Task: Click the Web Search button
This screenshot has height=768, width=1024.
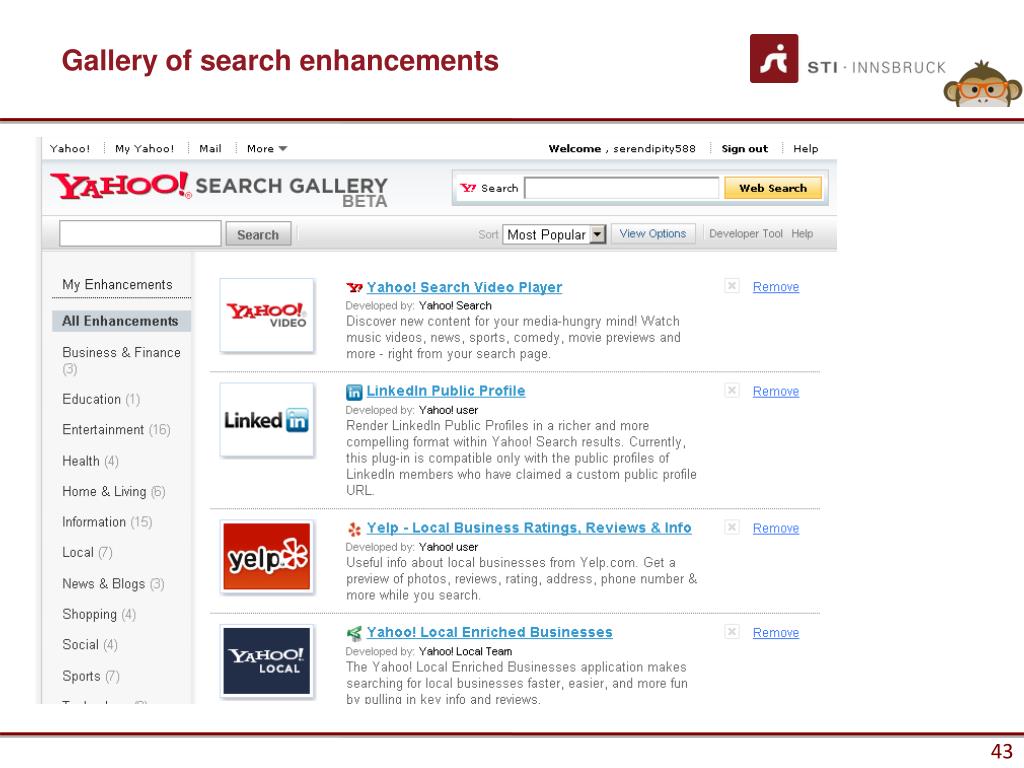Action: point(773,188)
